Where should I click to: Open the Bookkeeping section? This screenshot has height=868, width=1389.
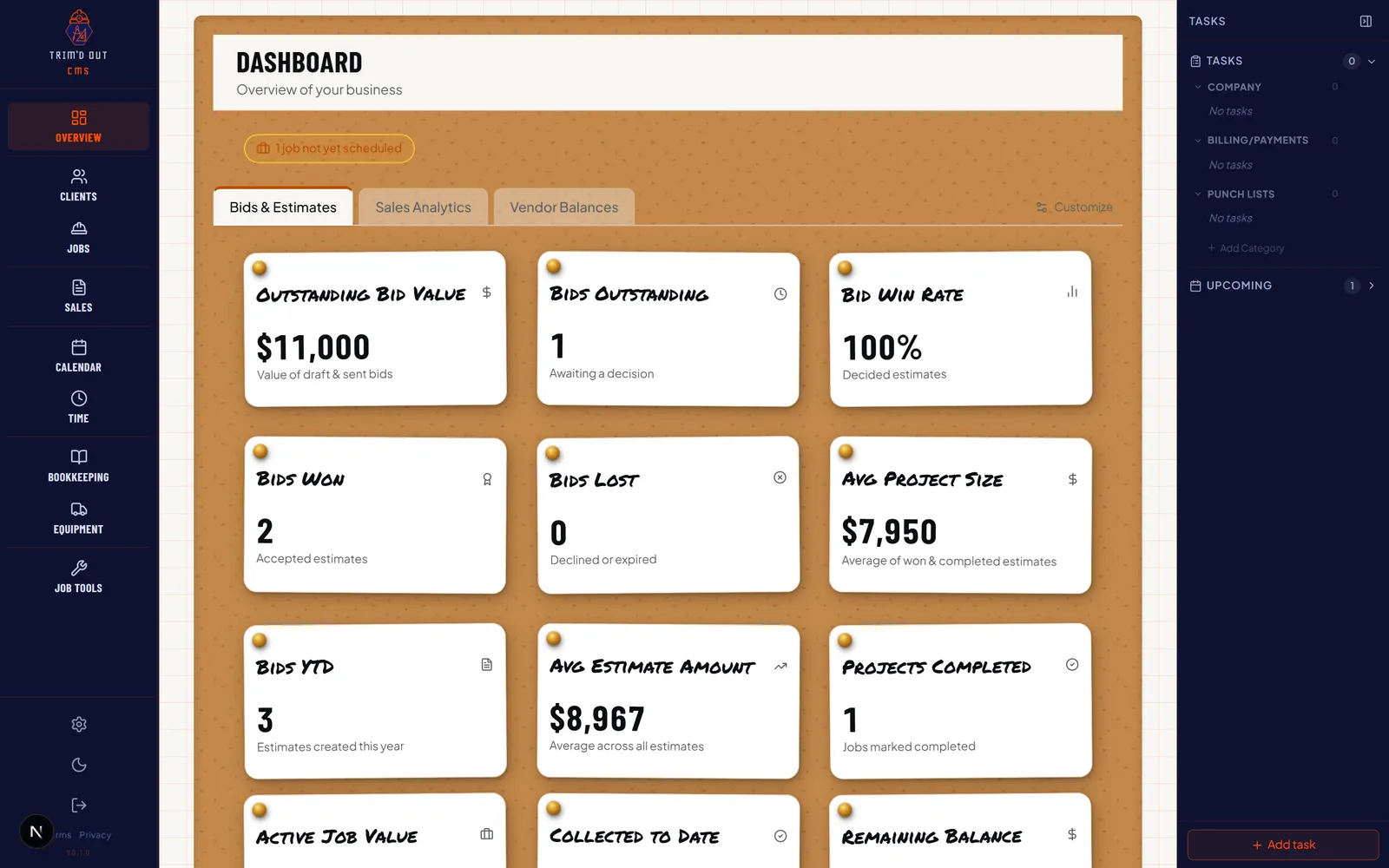(x=78, y=466)
